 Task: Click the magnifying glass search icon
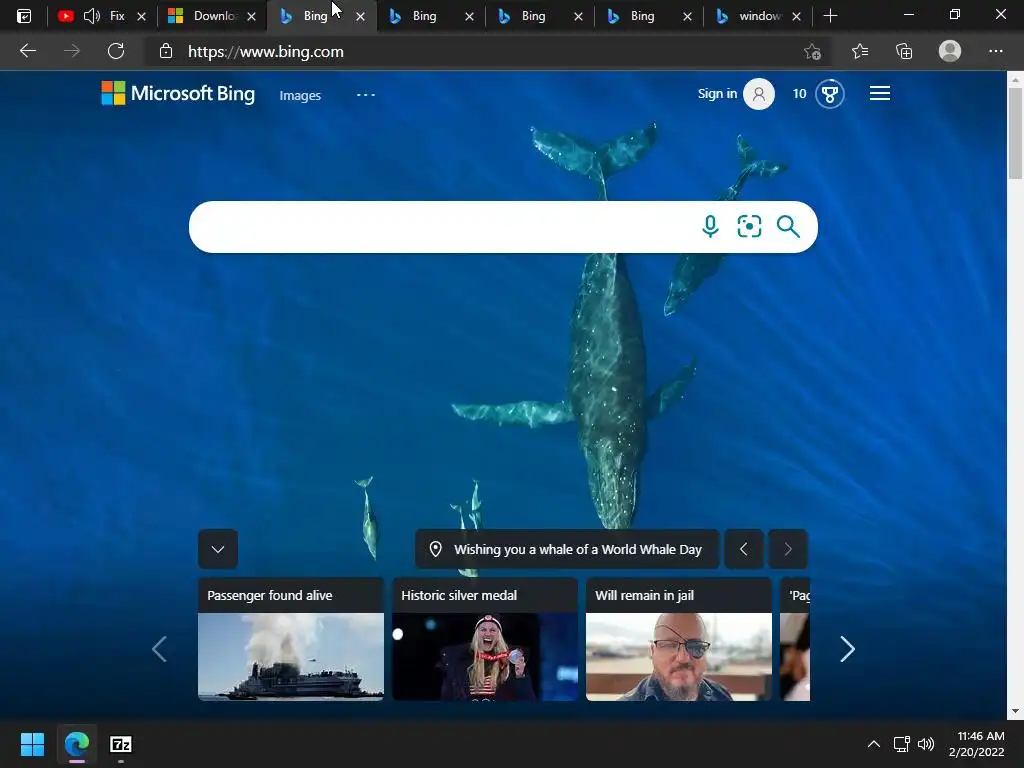788,227
